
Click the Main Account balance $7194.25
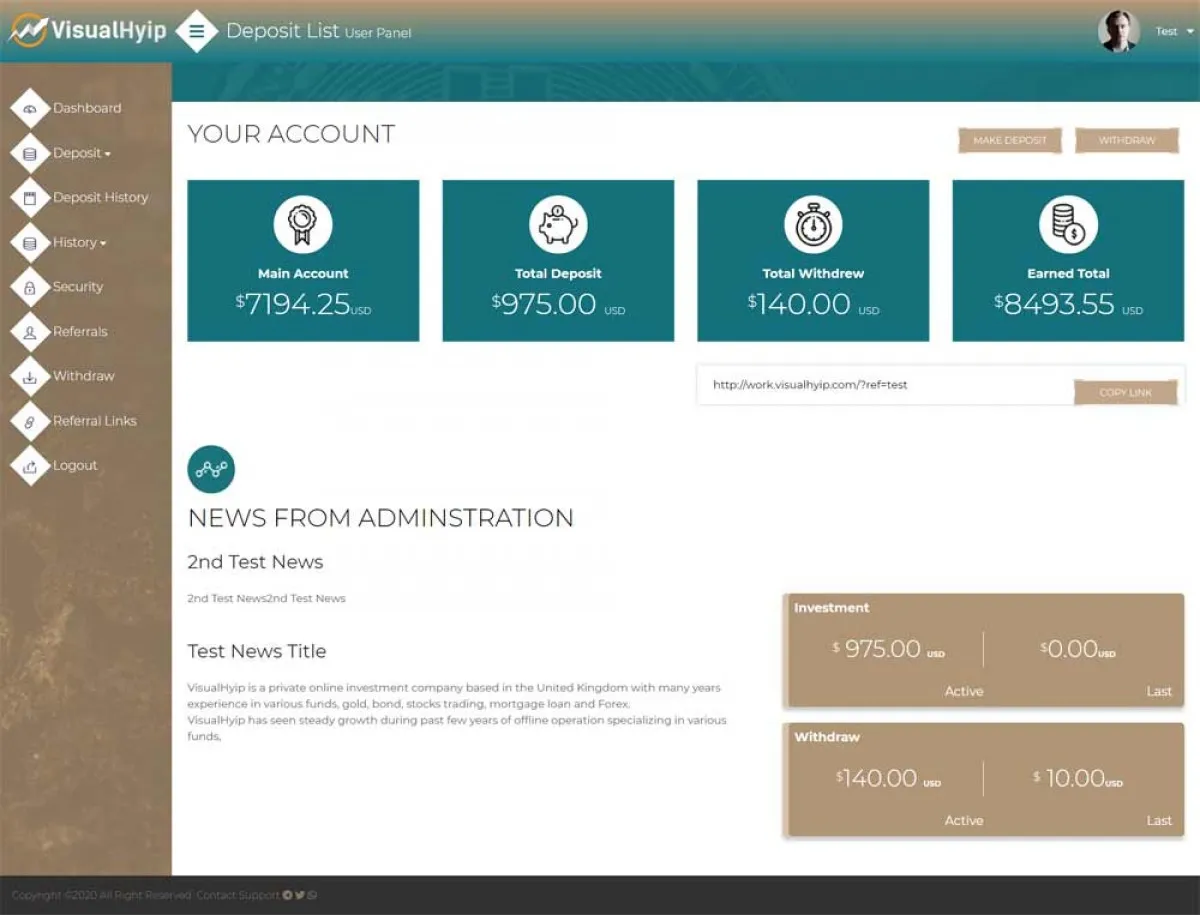pyautogui.click(x=303, y=304)
